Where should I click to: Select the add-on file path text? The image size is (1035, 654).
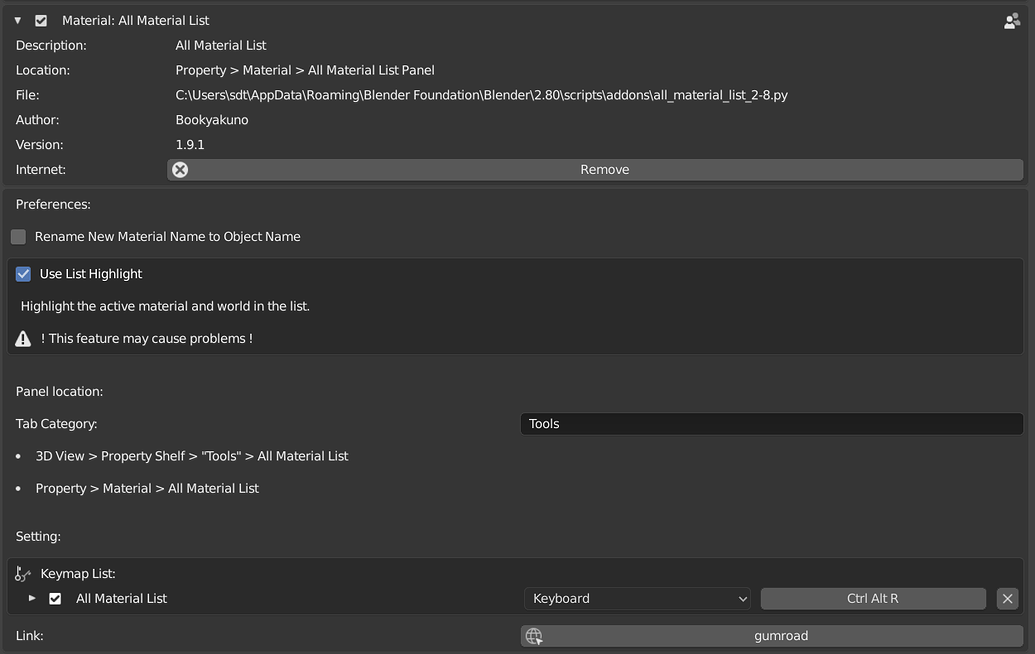click(481, 95)
